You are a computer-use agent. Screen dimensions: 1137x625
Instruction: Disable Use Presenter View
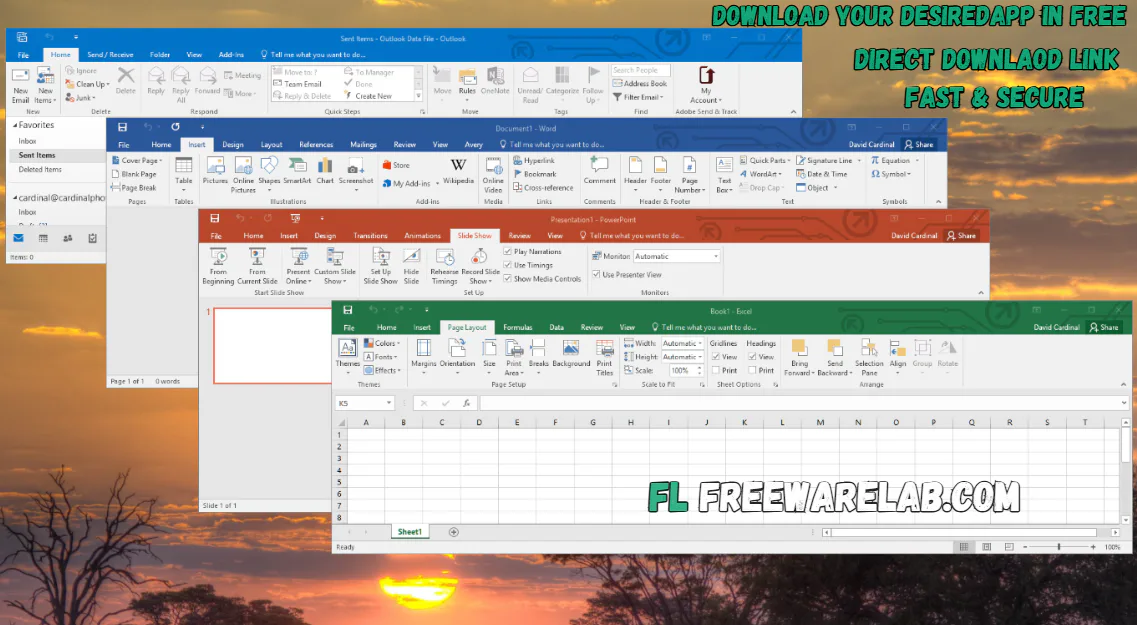click(594, 274)
